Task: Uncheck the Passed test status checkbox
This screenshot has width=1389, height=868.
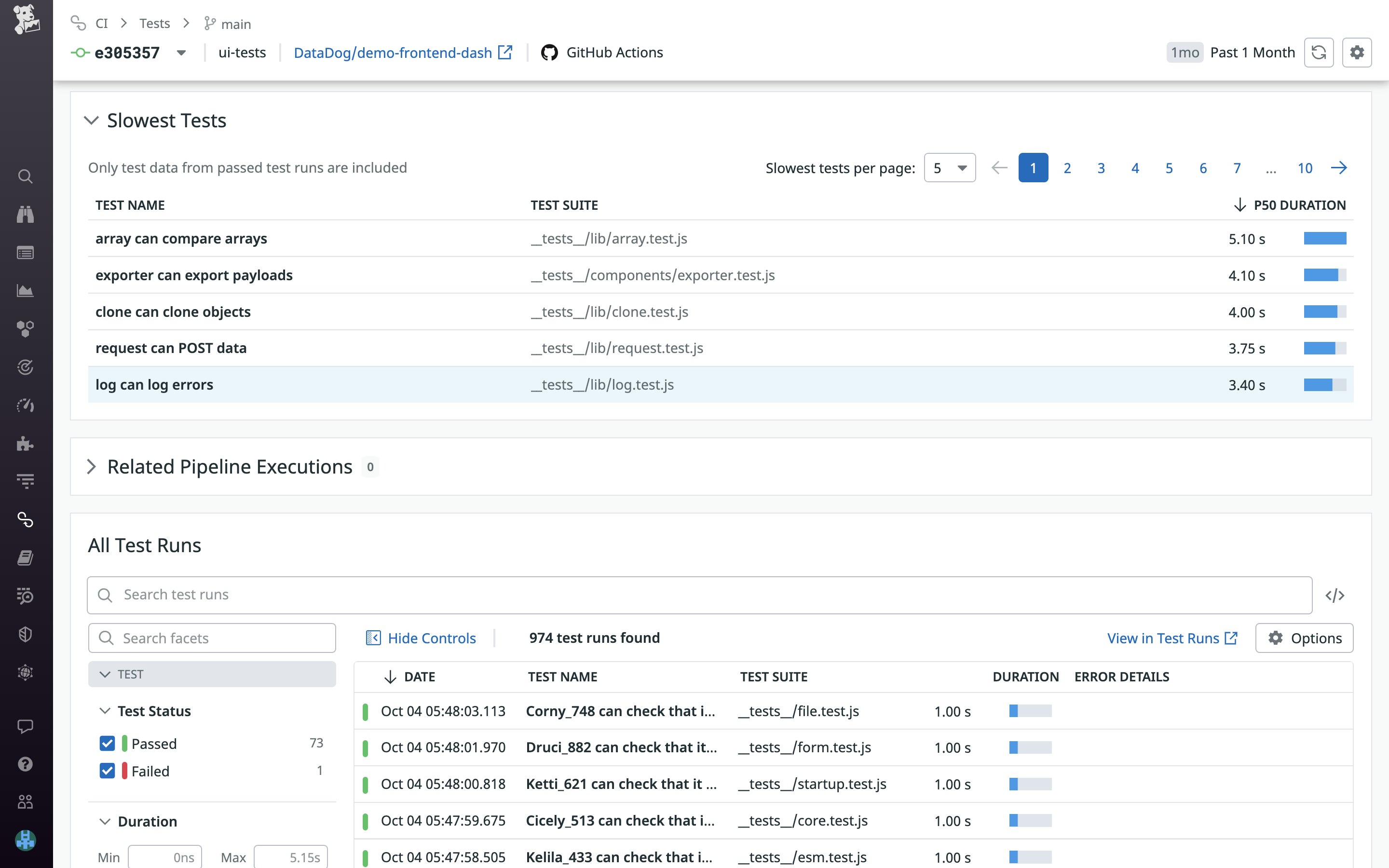Action: point(108,744)
